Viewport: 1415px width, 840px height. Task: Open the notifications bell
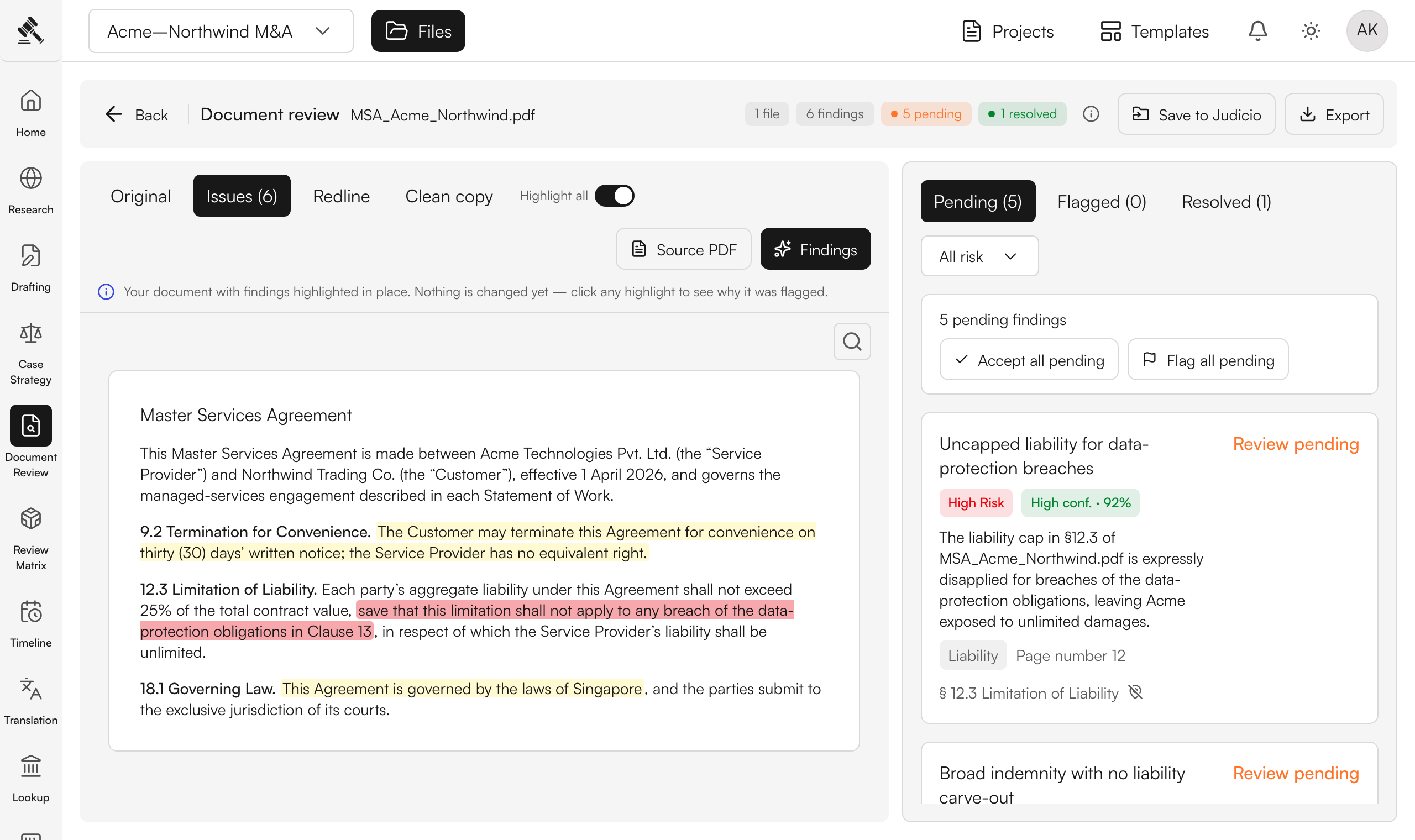pos(1257,30)
